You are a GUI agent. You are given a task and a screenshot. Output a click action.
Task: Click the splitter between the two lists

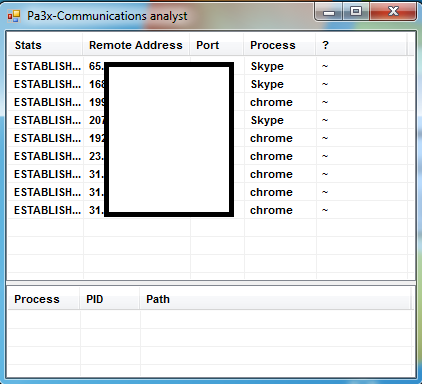pos(211,283)
